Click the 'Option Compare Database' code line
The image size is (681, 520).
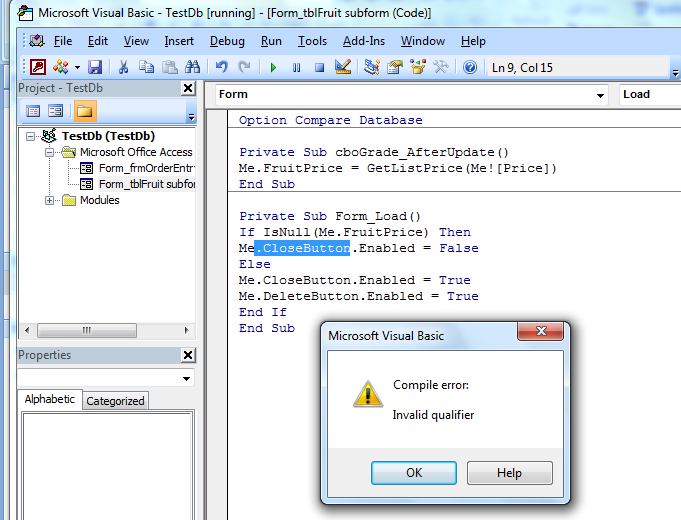pyautogui.click(x=331, y=120)
